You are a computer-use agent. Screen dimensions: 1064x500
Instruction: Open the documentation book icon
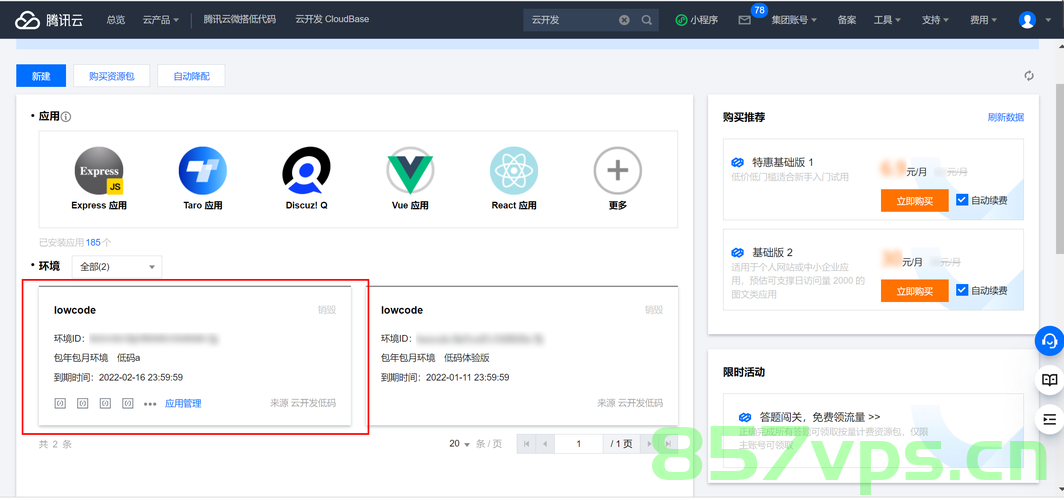(x=1050, y=380)
